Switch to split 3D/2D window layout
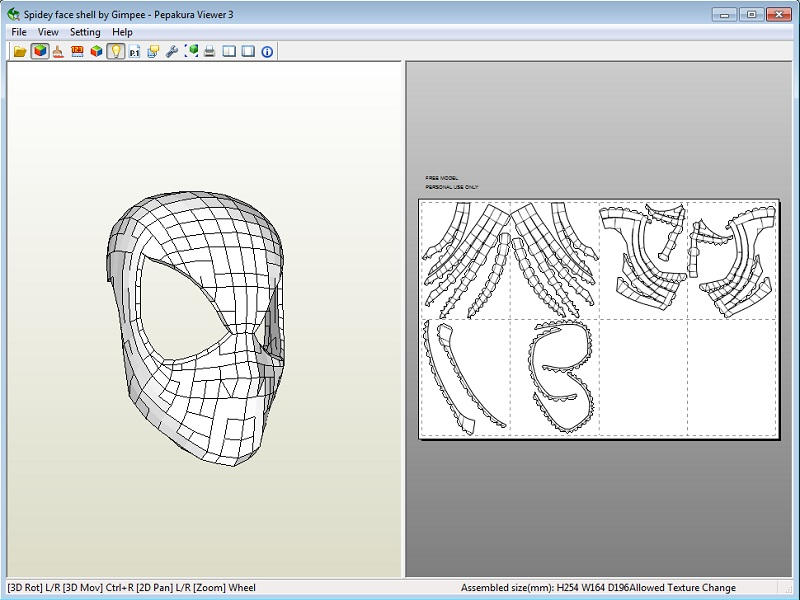 tap(229, 51)
